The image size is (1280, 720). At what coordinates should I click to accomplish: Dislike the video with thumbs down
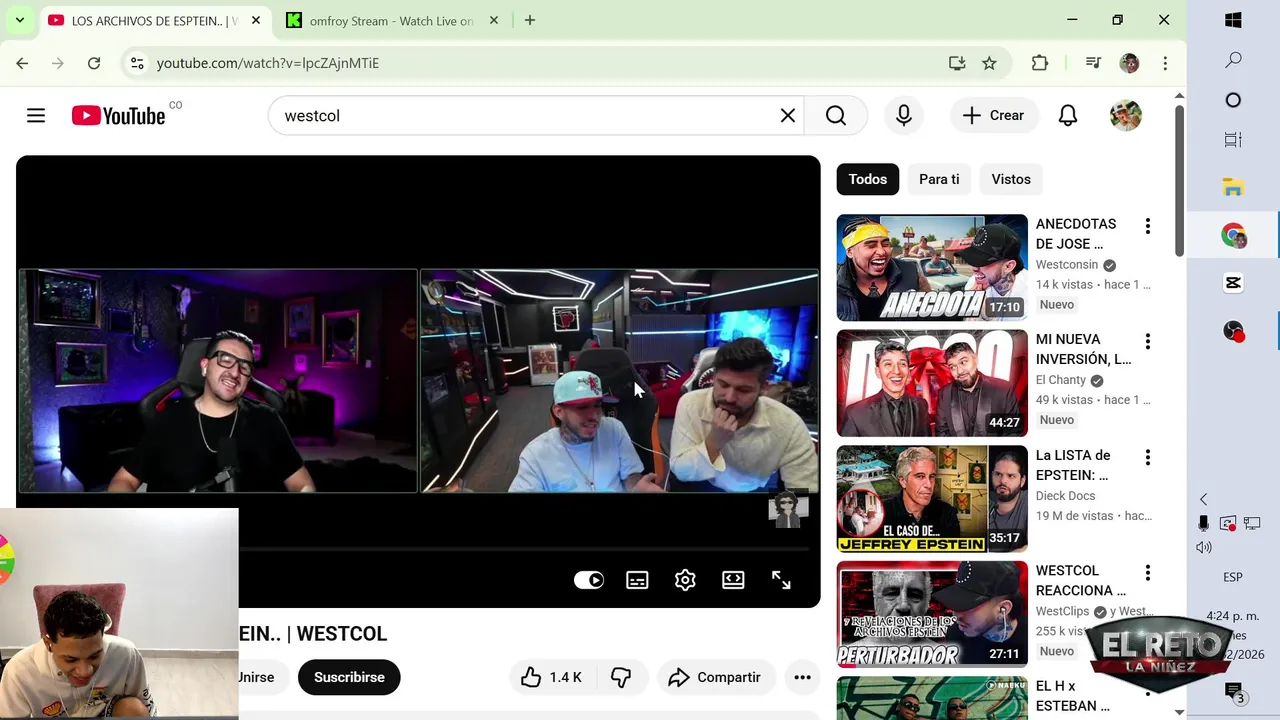621,678
